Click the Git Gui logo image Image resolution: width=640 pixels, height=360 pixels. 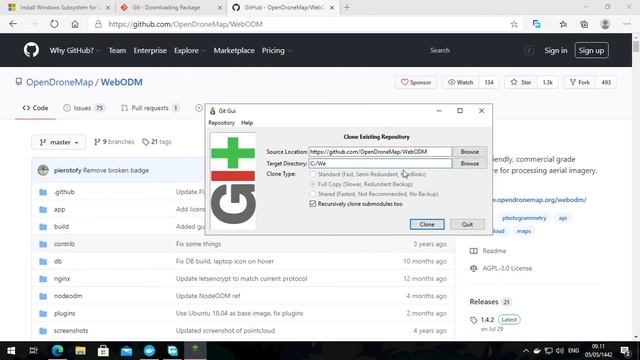[x=233, y=181]
